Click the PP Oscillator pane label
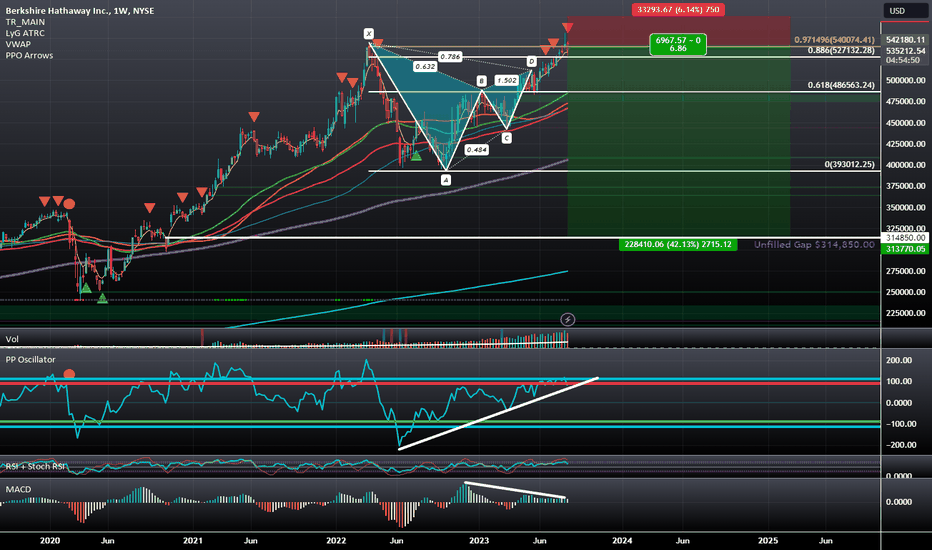 (x=30, y=360)
